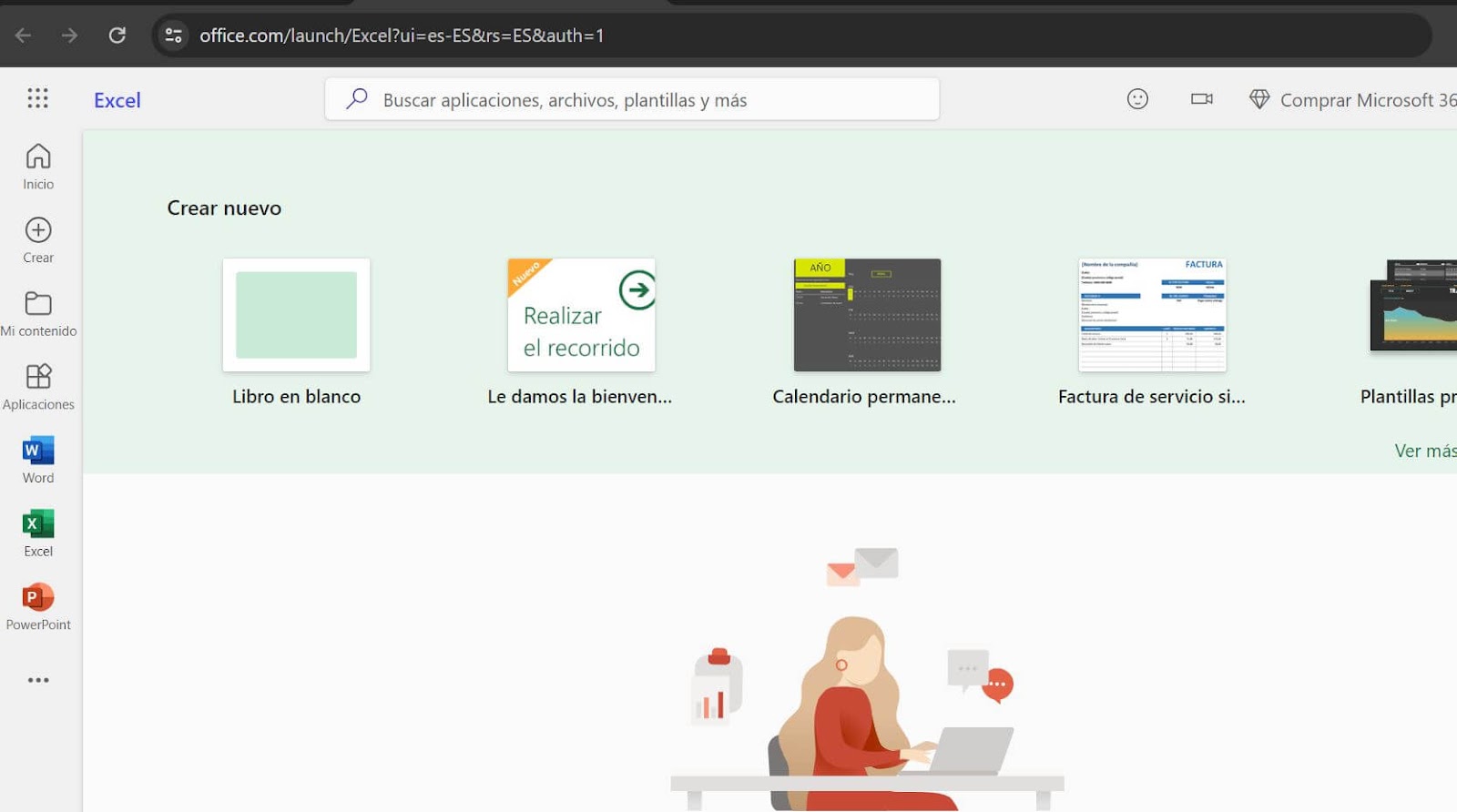Click the Libro en blanco label
The width and height of the screenshot is (1457, 812).
pos(296,397)
